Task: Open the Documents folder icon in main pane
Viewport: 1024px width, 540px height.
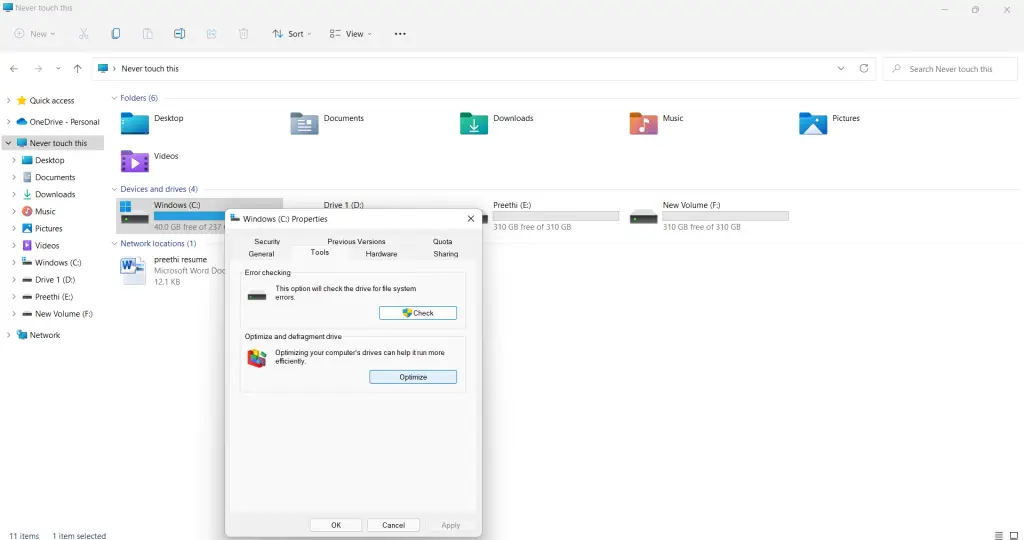Action: (x=304, y=123)
